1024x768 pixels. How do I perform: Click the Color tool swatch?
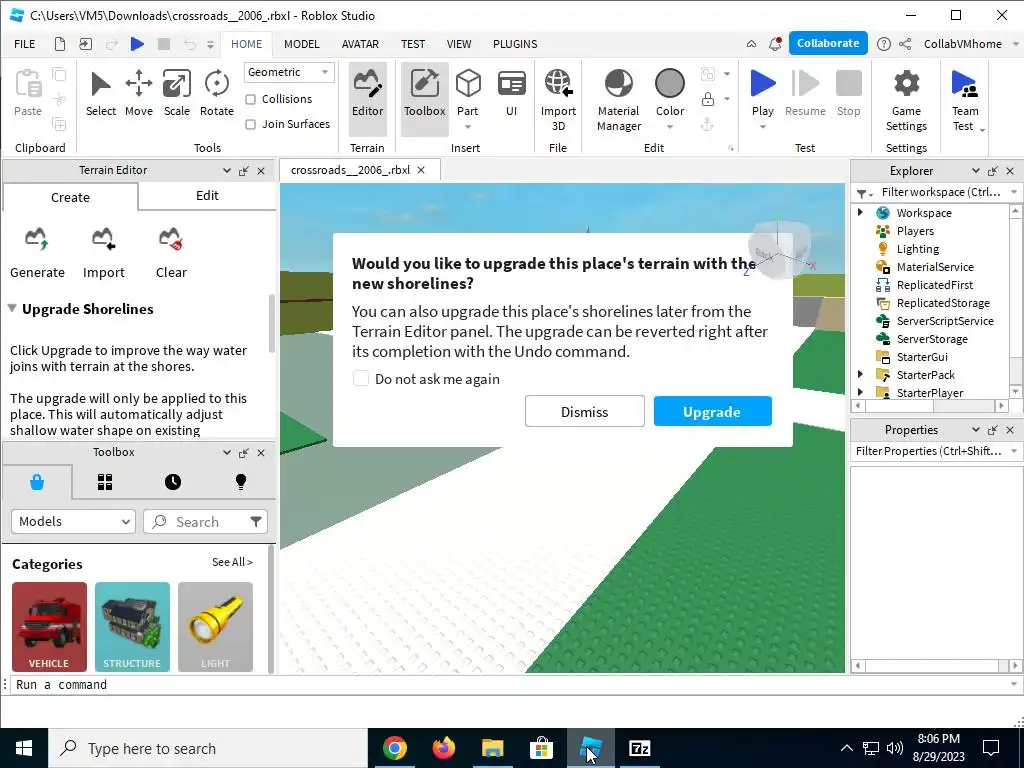coord(669,84)
